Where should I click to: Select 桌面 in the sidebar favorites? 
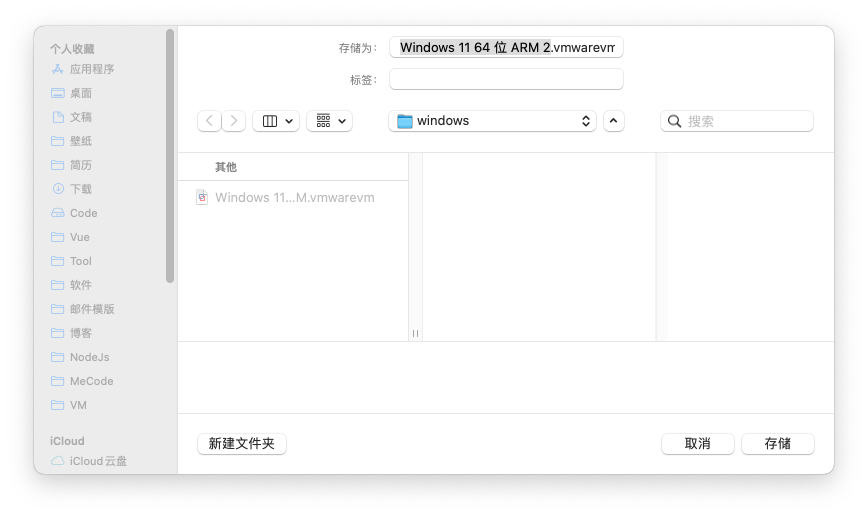pos(81,93)
